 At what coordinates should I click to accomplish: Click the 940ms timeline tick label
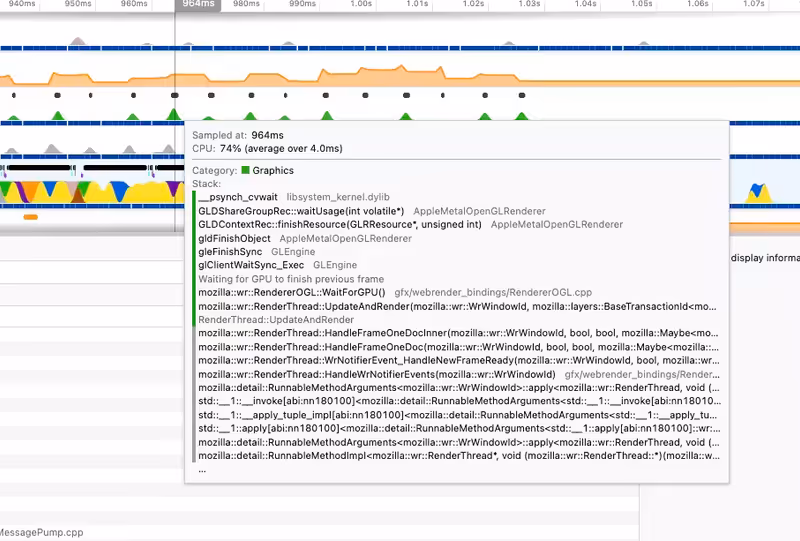click(x=17, y=5)
